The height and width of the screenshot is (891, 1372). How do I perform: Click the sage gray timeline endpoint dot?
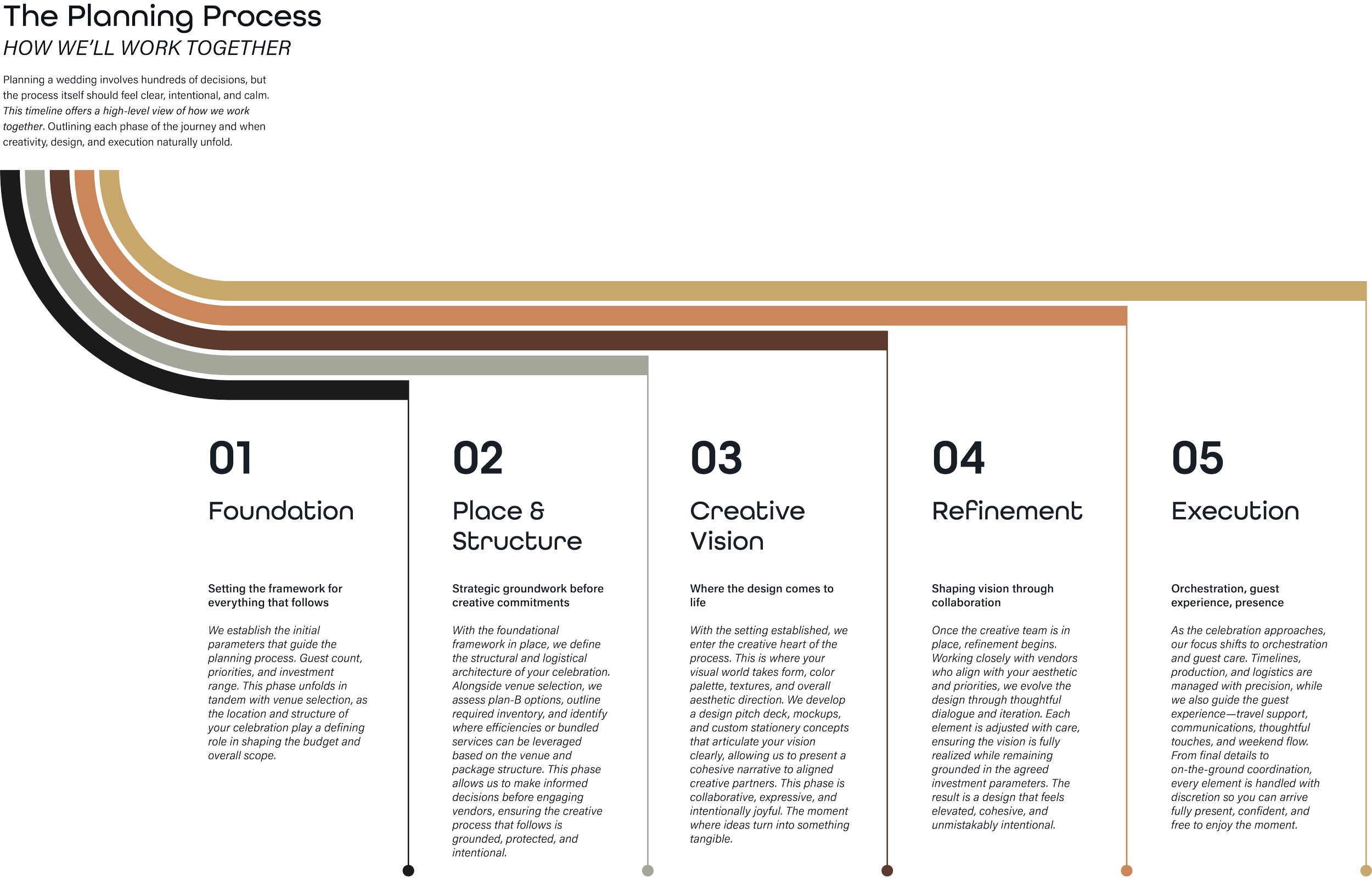[x=648, y=870]
